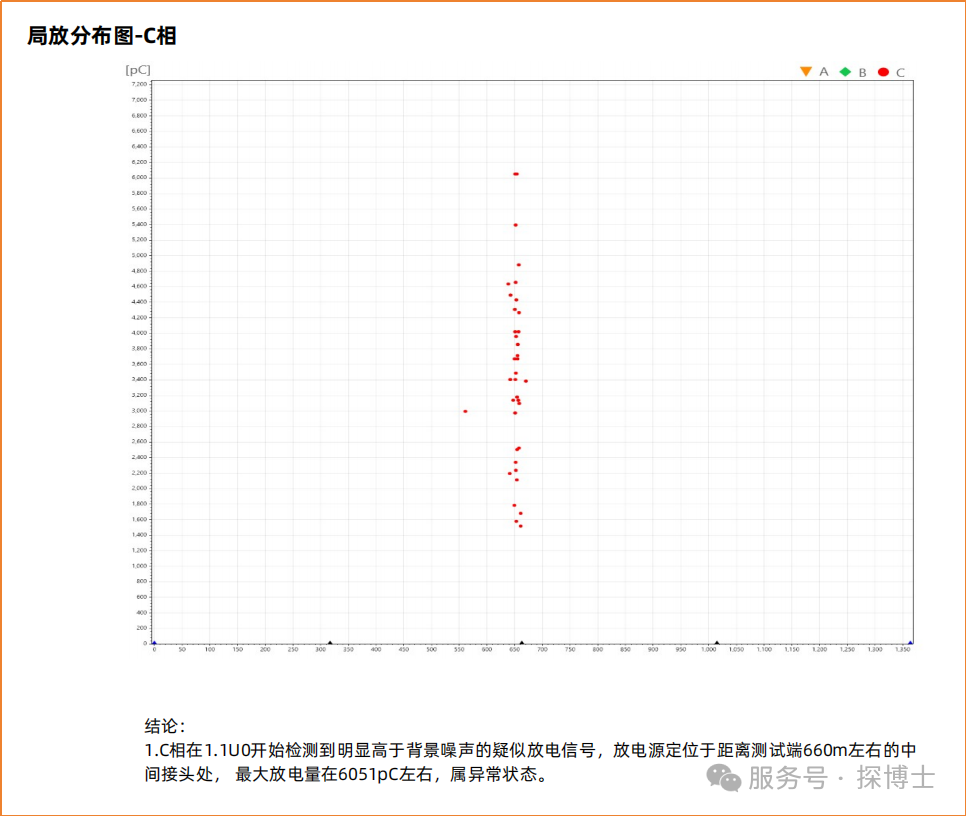This screenshot has height=816, width=966.
Task: Click the black joint marker near 320 m
Action: tap(330, 643)
